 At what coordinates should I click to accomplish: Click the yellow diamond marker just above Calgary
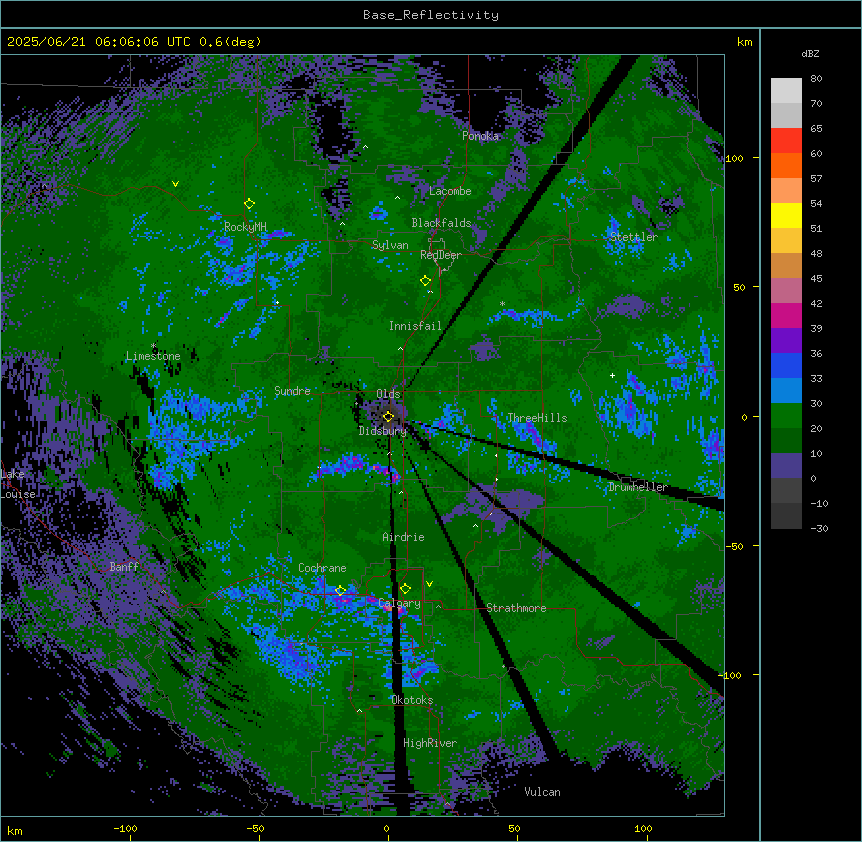pyautogui.click(x=405, y=589)
